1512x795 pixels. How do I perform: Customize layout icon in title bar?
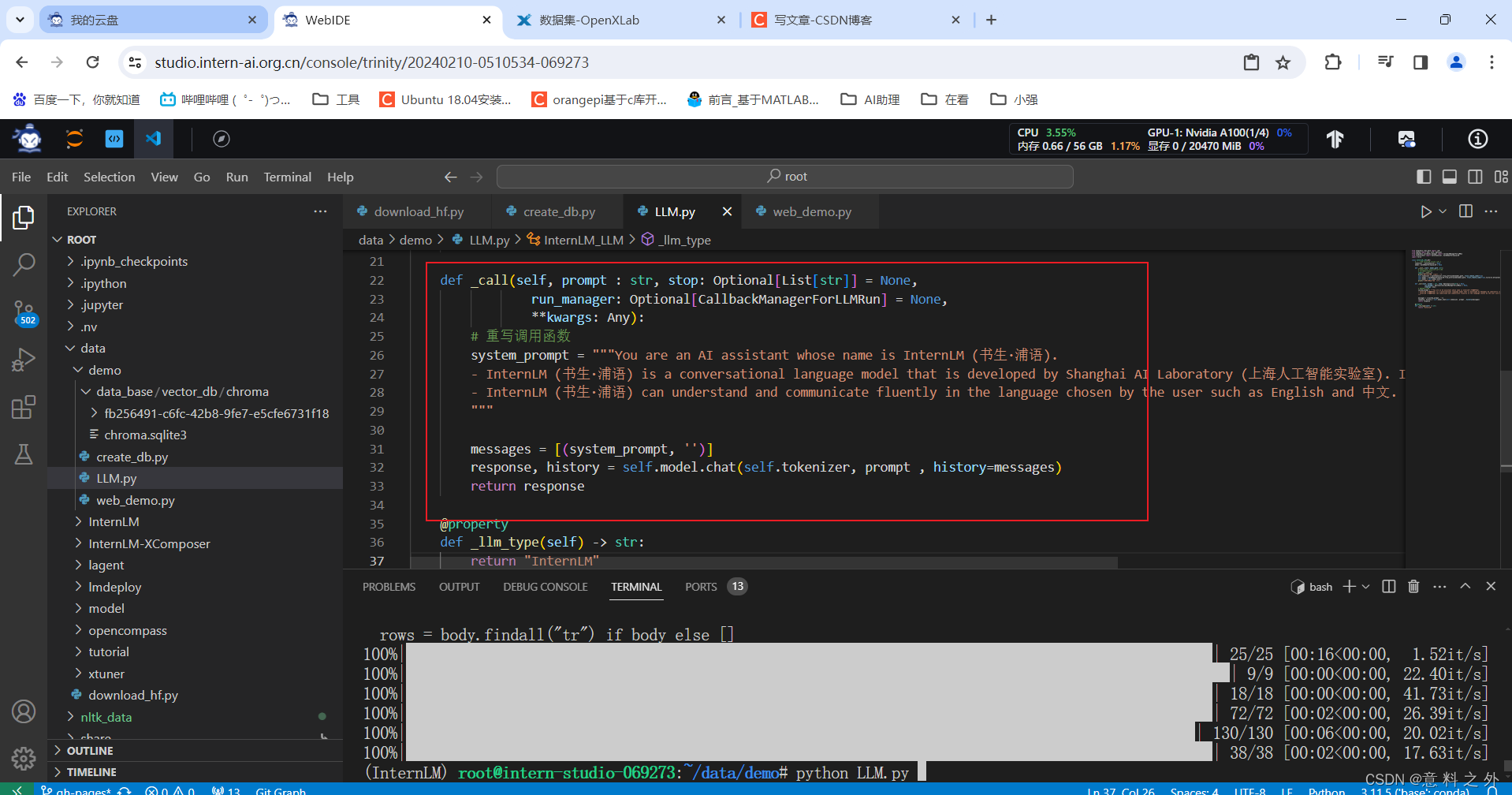point(1501,177)
